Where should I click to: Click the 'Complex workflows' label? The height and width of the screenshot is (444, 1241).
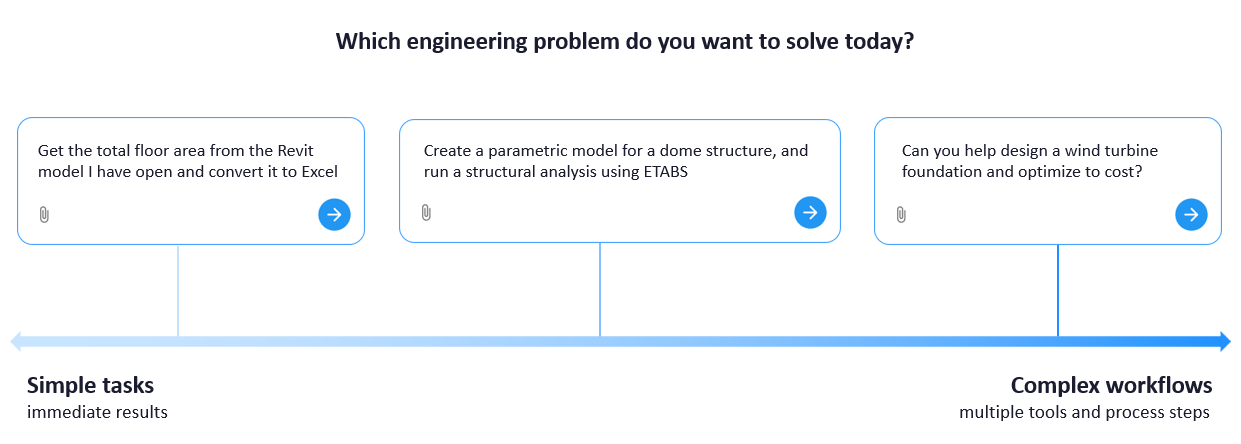point(1111,386)
